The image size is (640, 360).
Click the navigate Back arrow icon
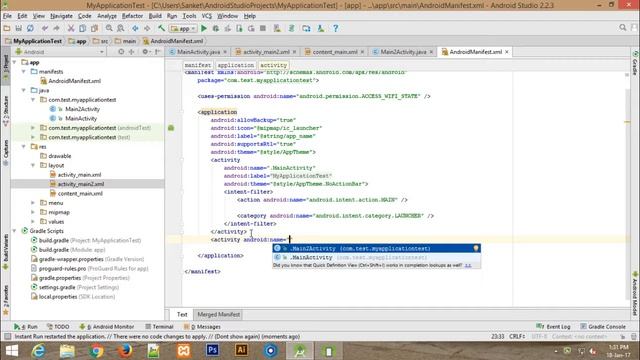[x=135, y=29]
